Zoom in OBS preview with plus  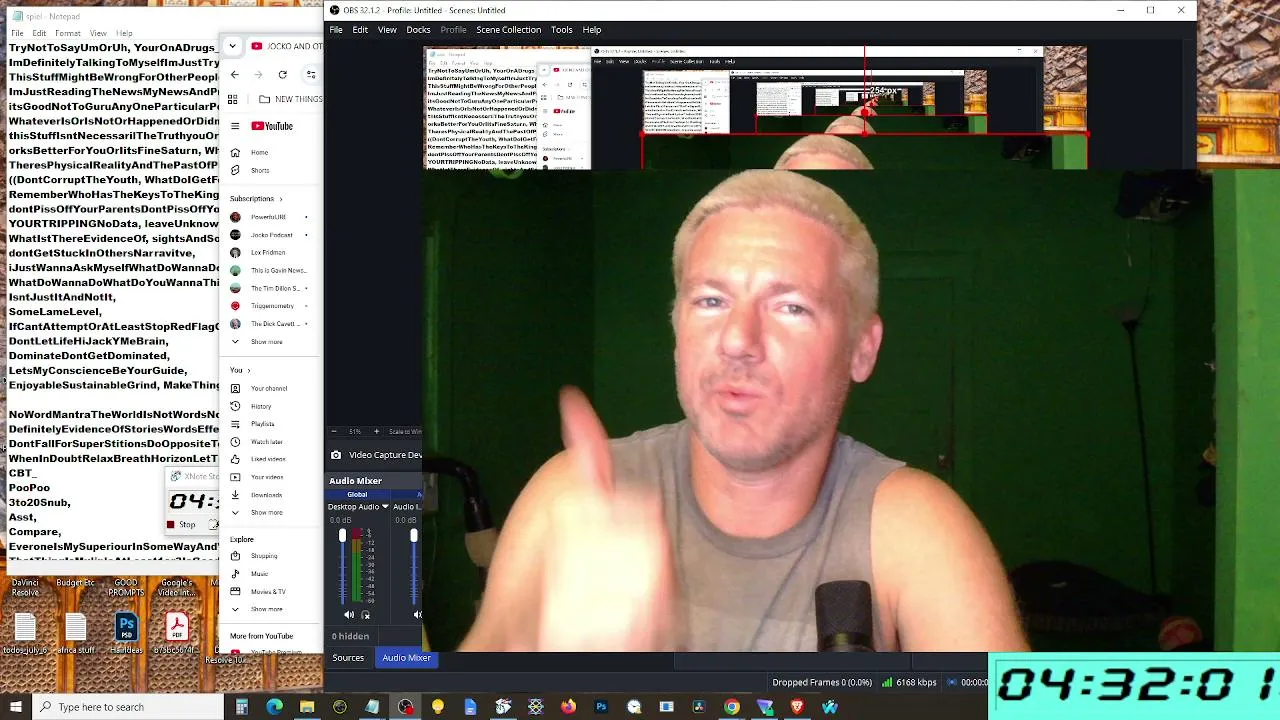point(376,431)
